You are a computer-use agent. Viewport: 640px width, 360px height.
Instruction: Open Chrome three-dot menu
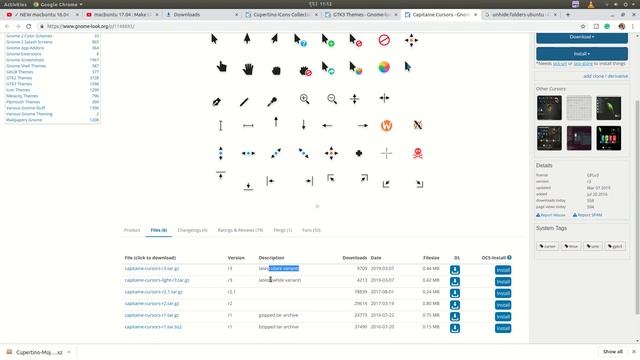coord(633,26)
